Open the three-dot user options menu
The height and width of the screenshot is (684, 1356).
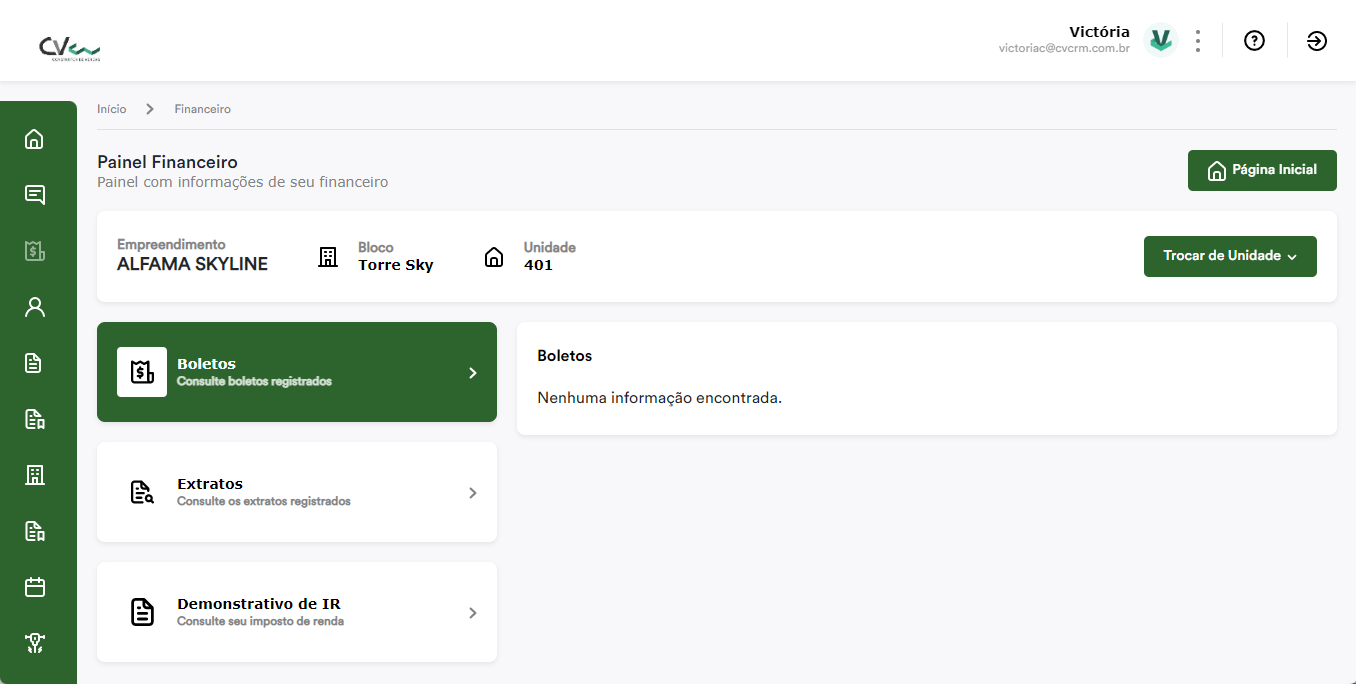[x=1198, y=41]
